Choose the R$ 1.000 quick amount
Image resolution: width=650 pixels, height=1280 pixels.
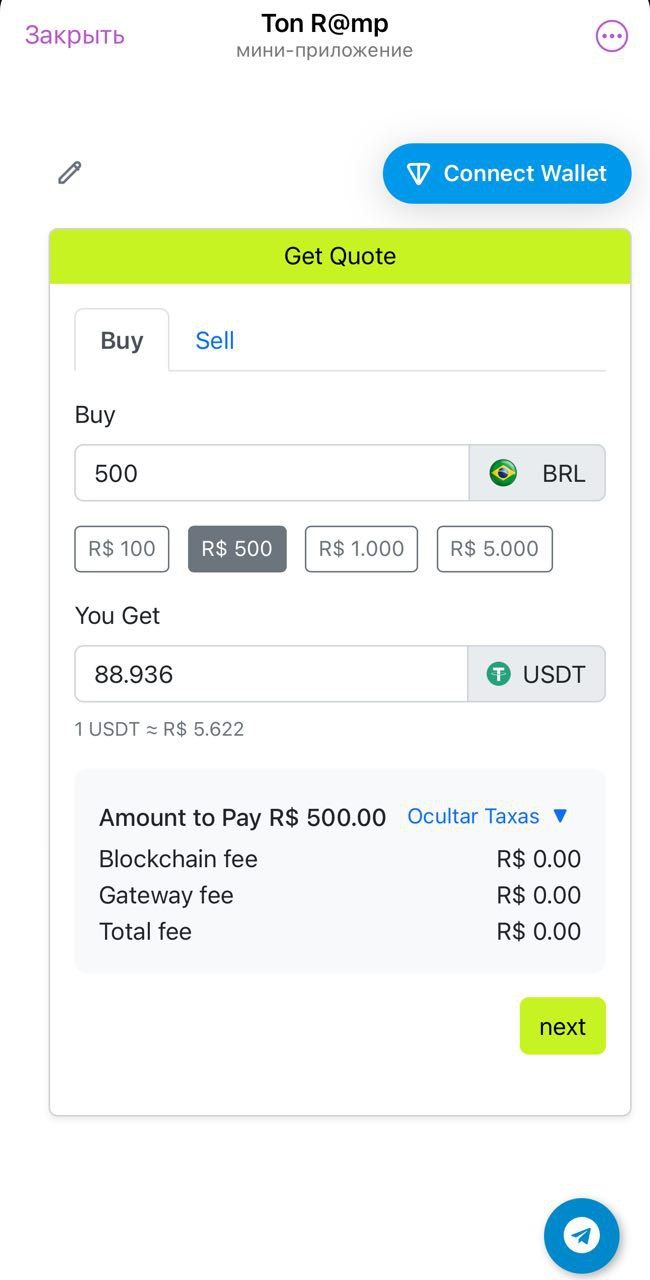point(361,548)
